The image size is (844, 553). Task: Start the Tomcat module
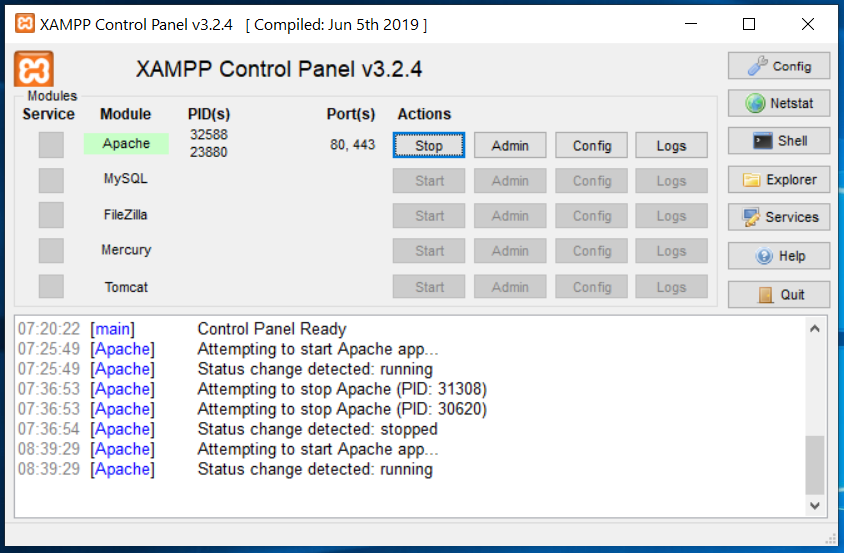point(428,287)
